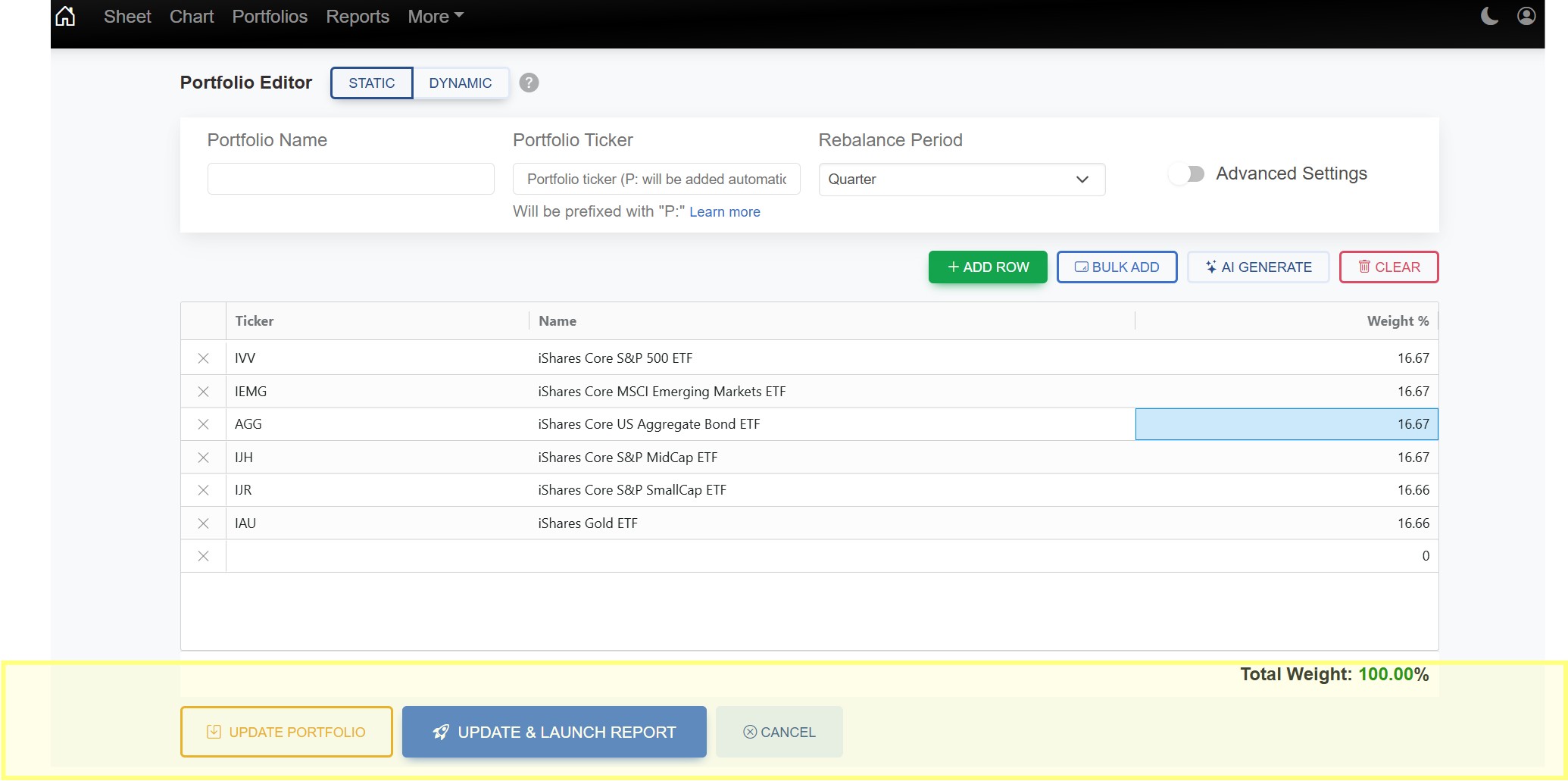This screenshot has height=781, width=1568.
Task: Click the iShares Gold ETF name cell
Action: (x=832, y=523)
